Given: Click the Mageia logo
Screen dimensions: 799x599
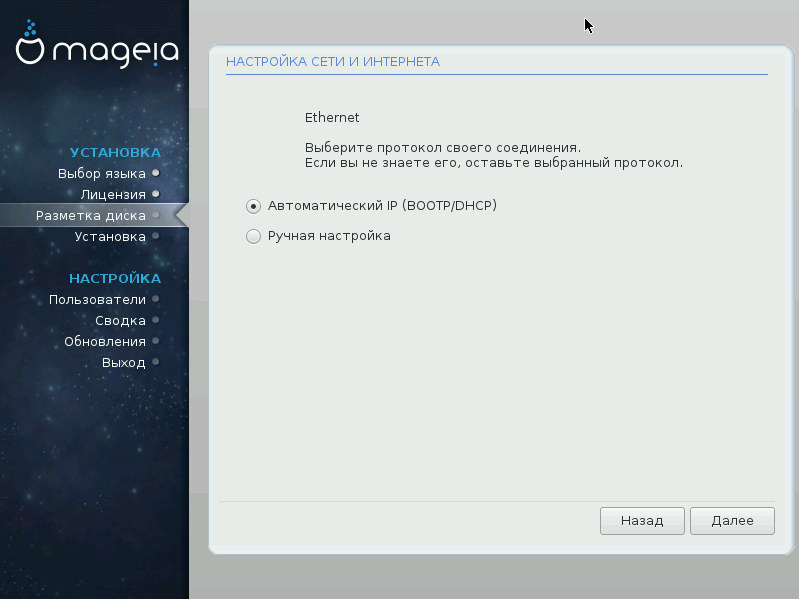Looking at the screenshot, I should 97,49.
